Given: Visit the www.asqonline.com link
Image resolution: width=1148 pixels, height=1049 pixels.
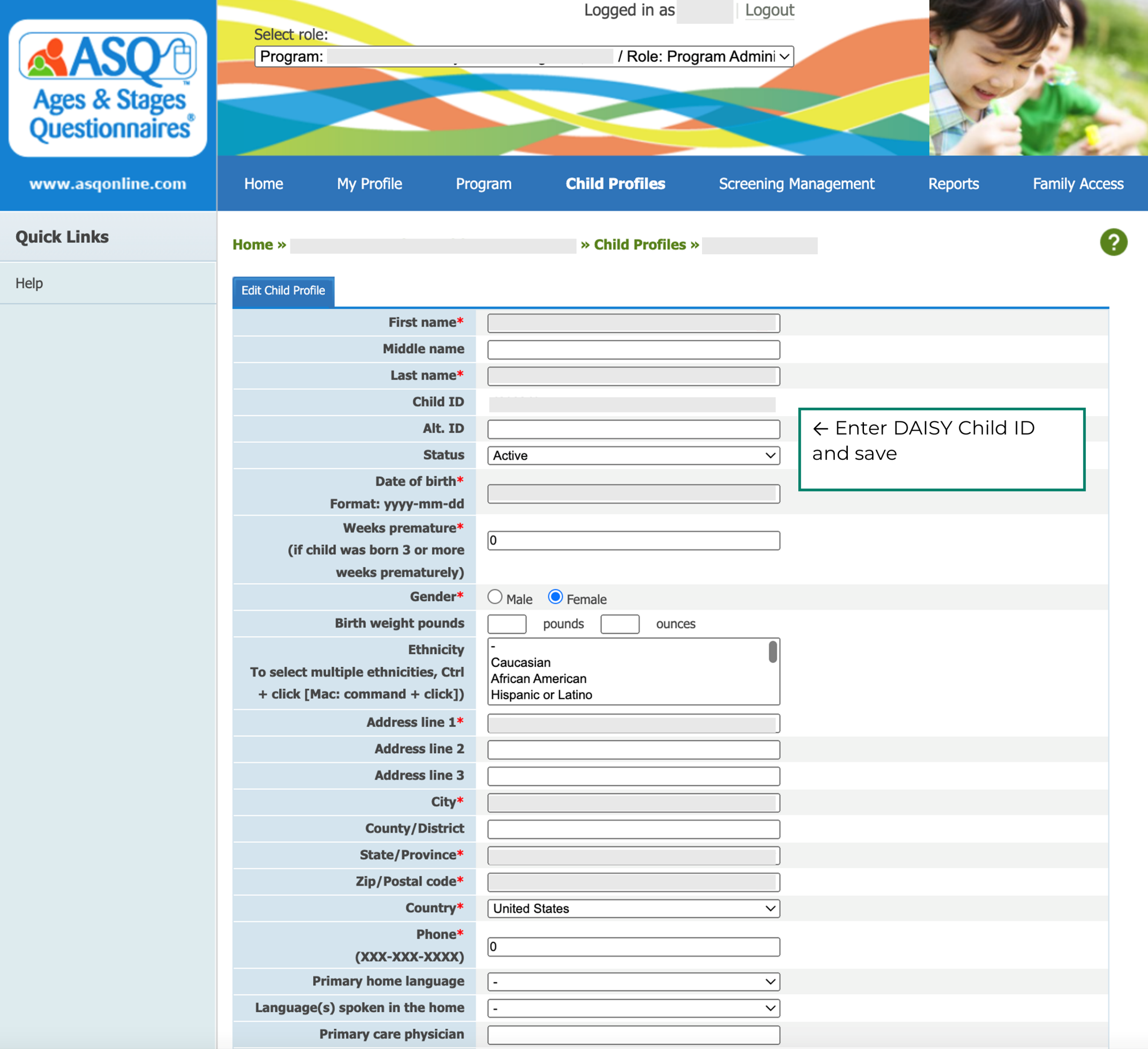Looking at the screenshot, I should click(x=108, y=184).
